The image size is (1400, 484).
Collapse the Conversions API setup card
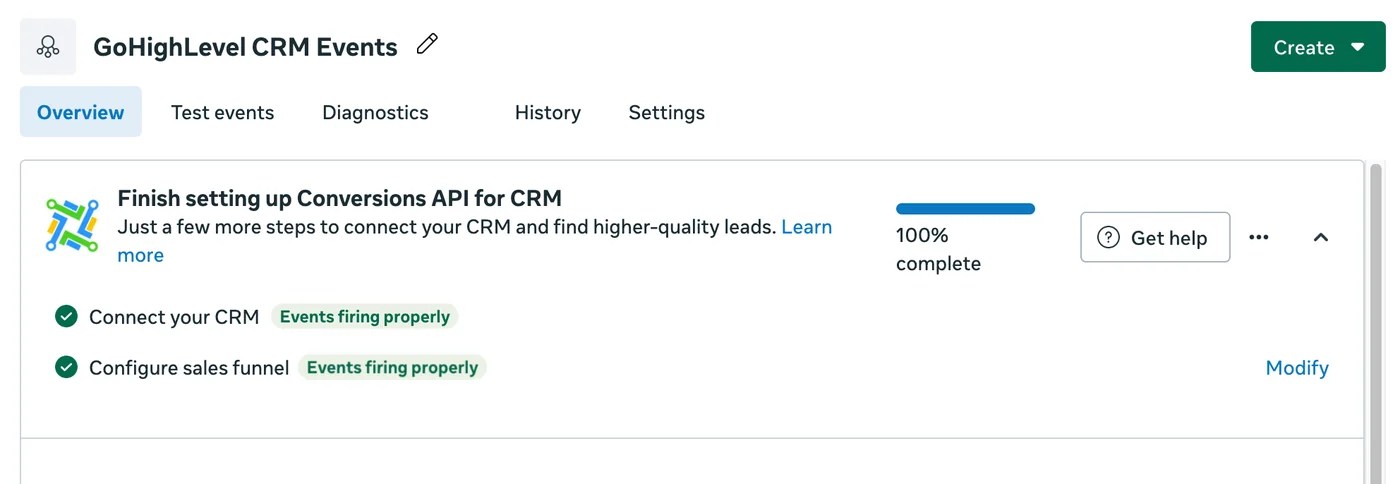point(1321,237)
